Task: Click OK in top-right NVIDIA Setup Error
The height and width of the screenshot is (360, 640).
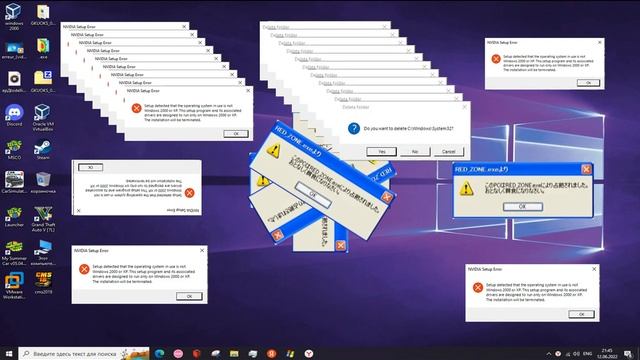Action: (x=588, y=83)
